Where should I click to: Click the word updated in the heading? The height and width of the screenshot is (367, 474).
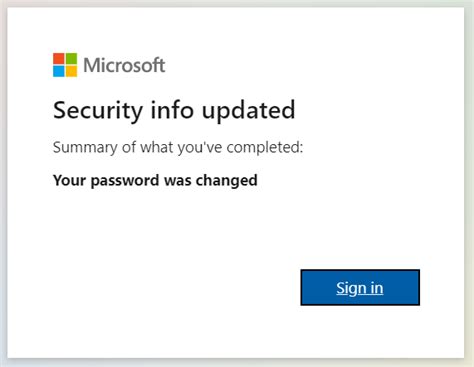click(x=249, y=111)
